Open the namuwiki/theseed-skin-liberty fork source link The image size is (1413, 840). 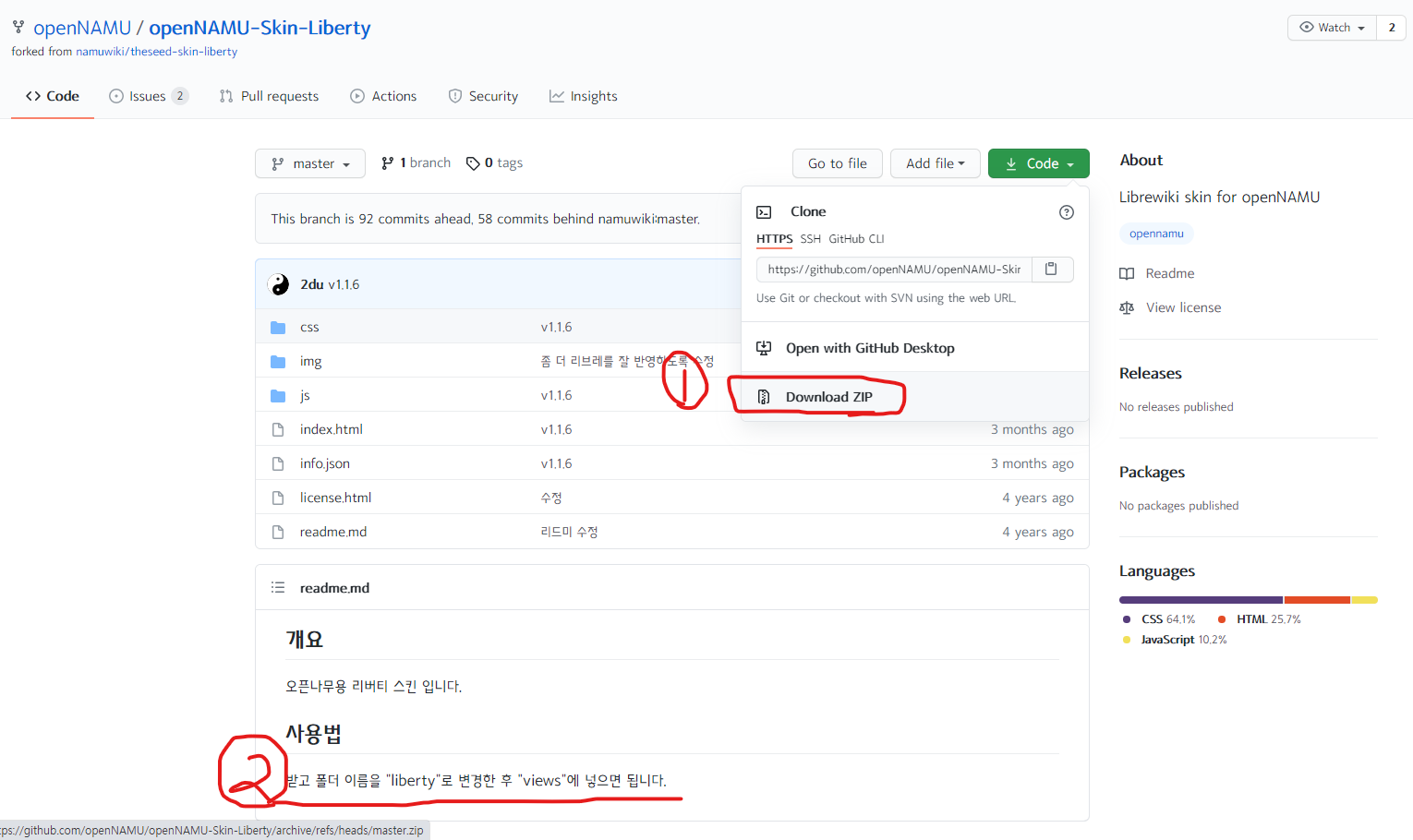pos(156,52)
